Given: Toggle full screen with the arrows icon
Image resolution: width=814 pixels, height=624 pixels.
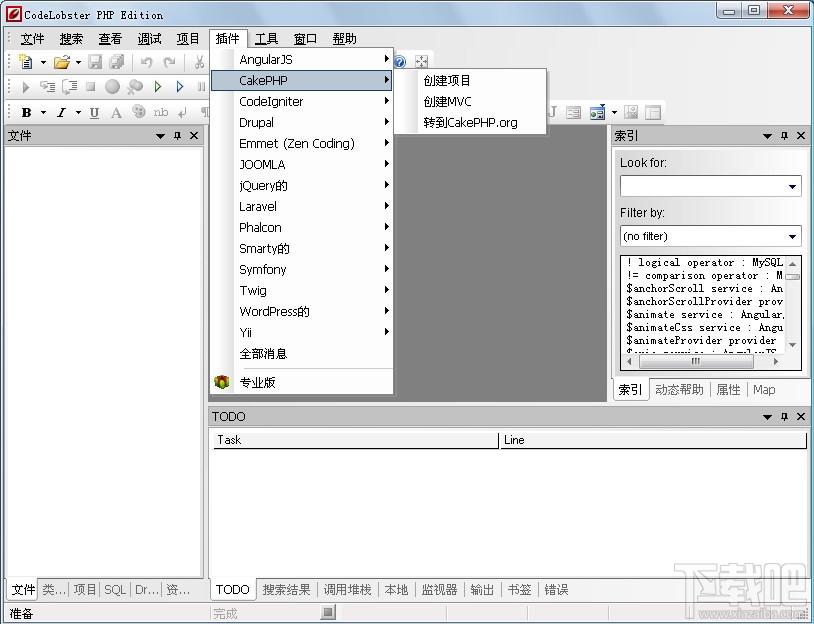Looking at the screenshot, I should pyautogui.click(x=421, y=62).
